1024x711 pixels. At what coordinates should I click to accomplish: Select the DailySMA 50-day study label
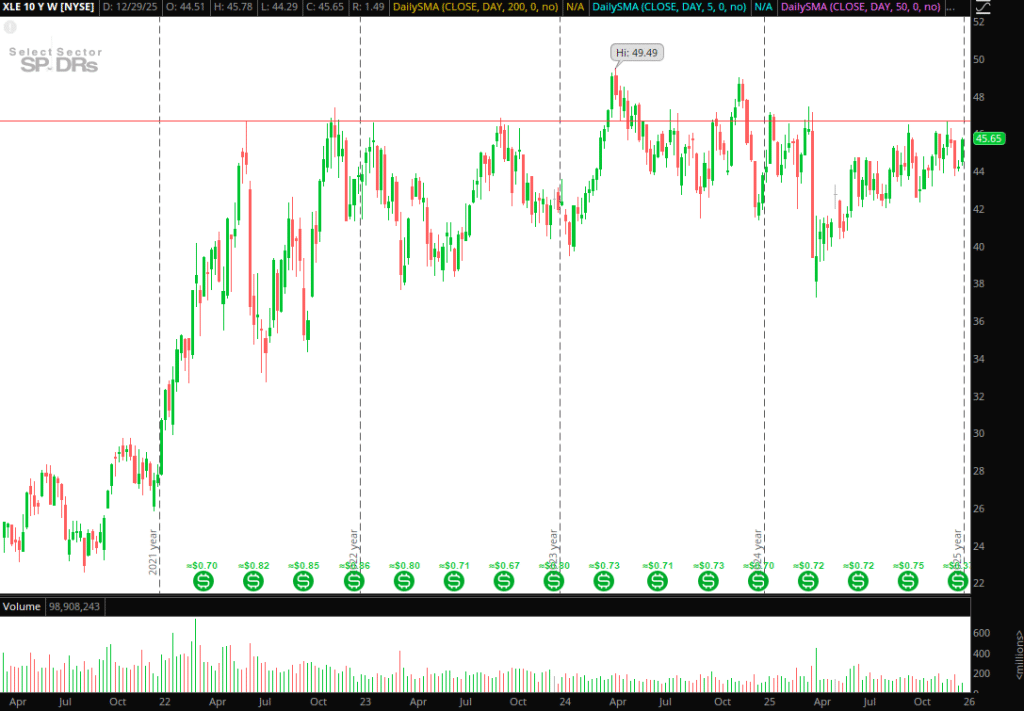point(859,7)
